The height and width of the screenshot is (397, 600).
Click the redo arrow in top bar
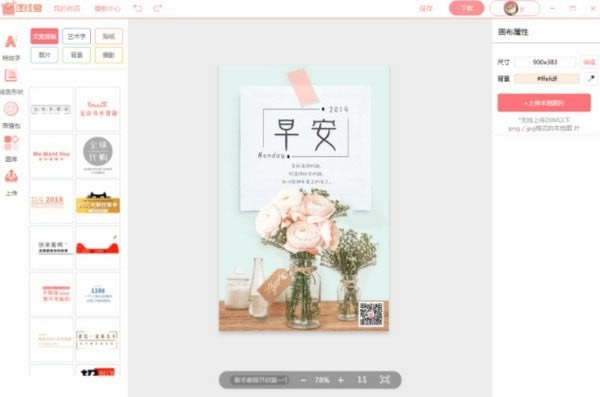tap(158, 8)
